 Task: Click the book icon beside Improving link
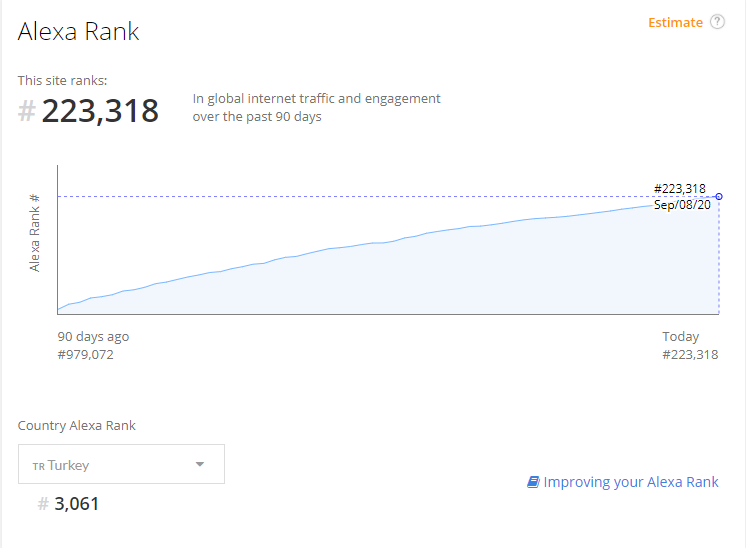533,482
